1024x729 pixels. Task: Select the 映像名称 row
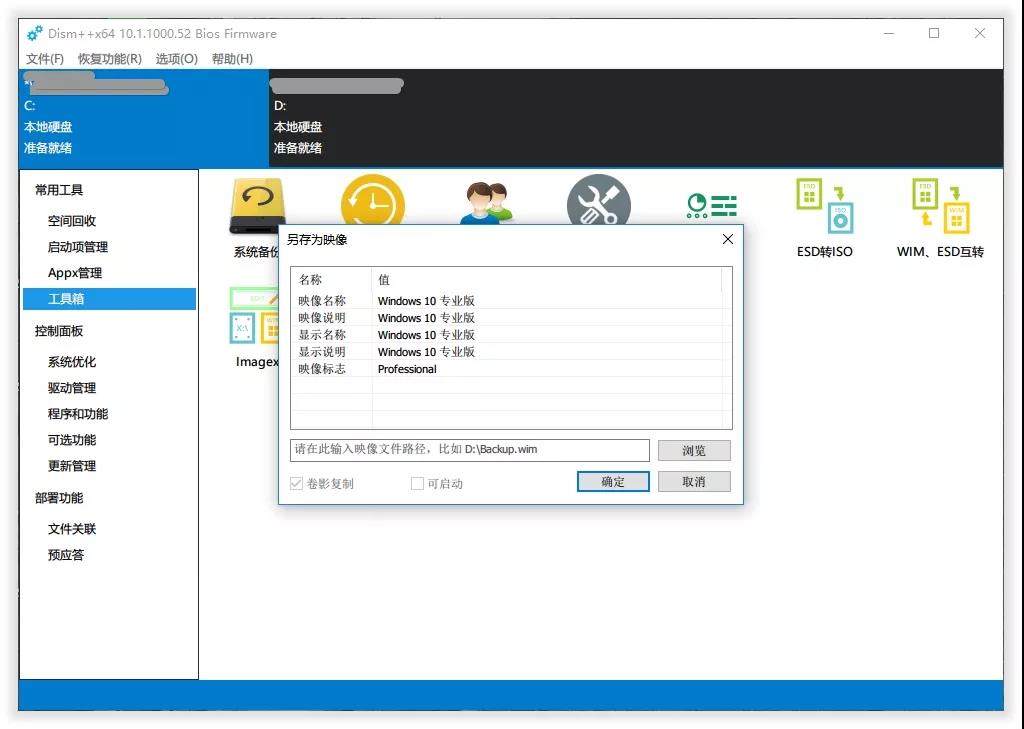click(509, 300)
